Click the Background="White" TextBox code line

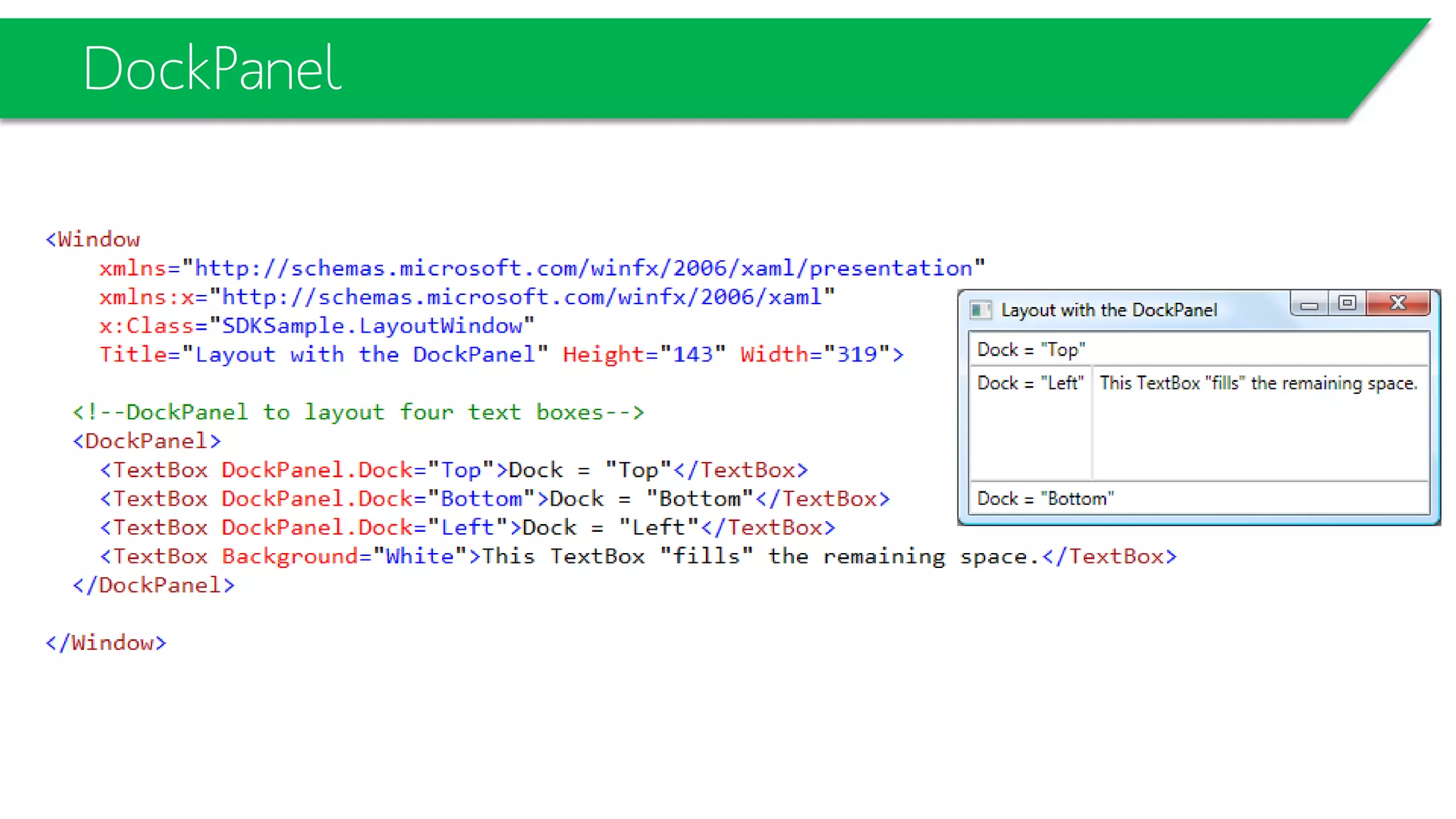[638, 557]
